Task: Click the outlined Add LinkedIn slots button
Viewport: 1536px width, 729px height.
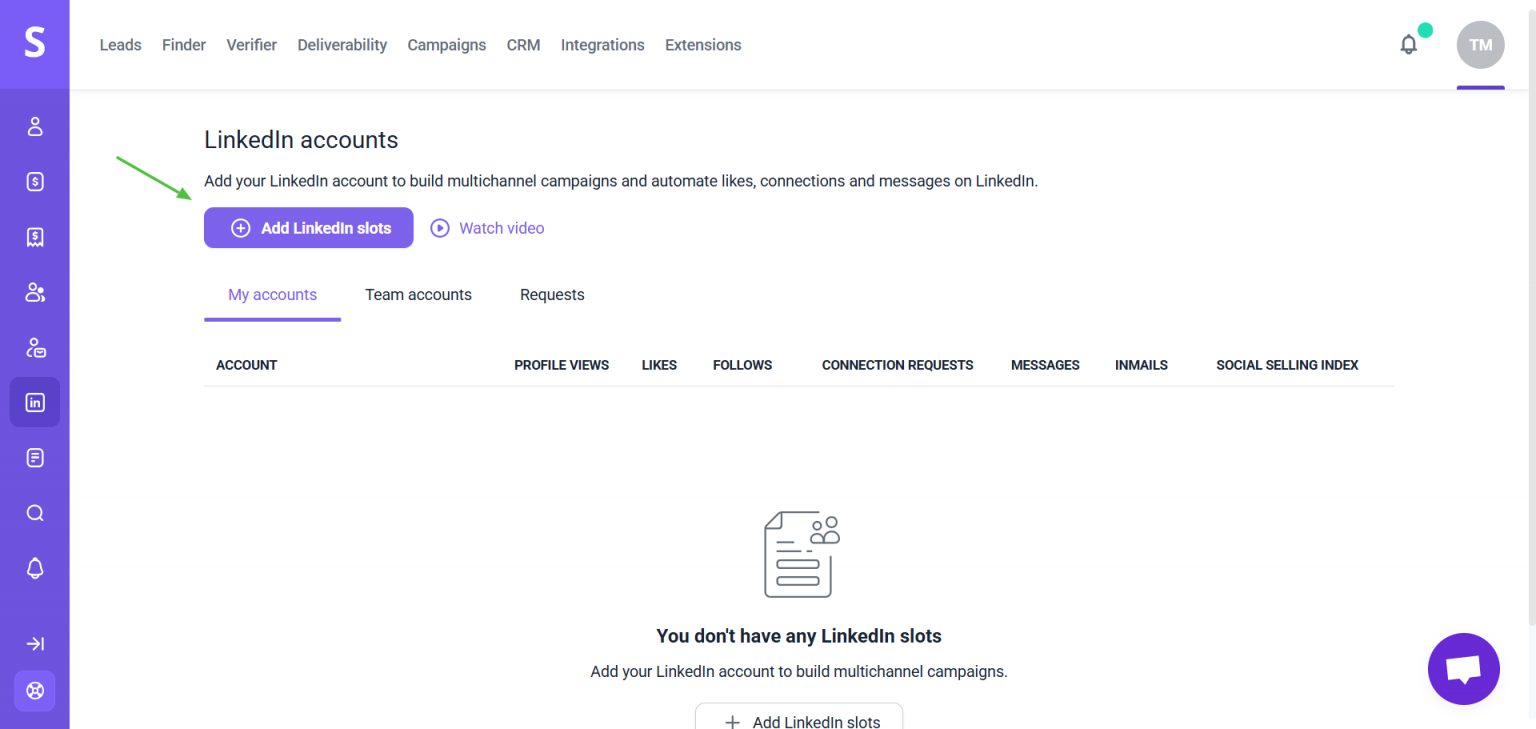Action: pos(799,716)
